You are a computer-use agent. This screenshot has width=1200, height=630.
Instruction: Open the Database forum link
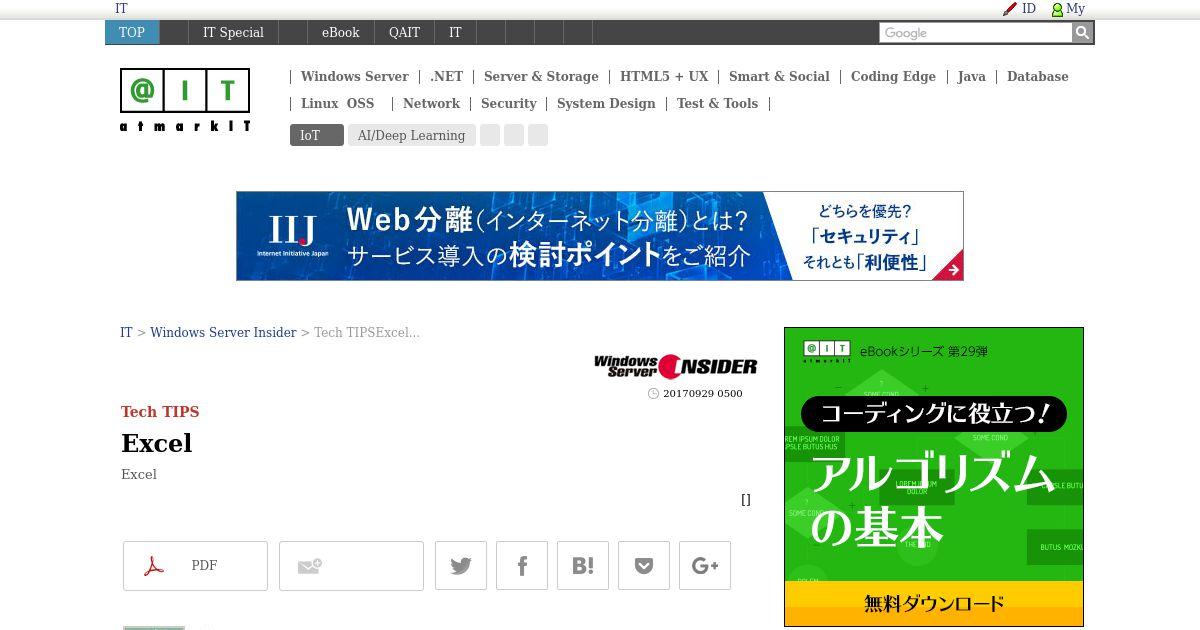point(1037,76)
